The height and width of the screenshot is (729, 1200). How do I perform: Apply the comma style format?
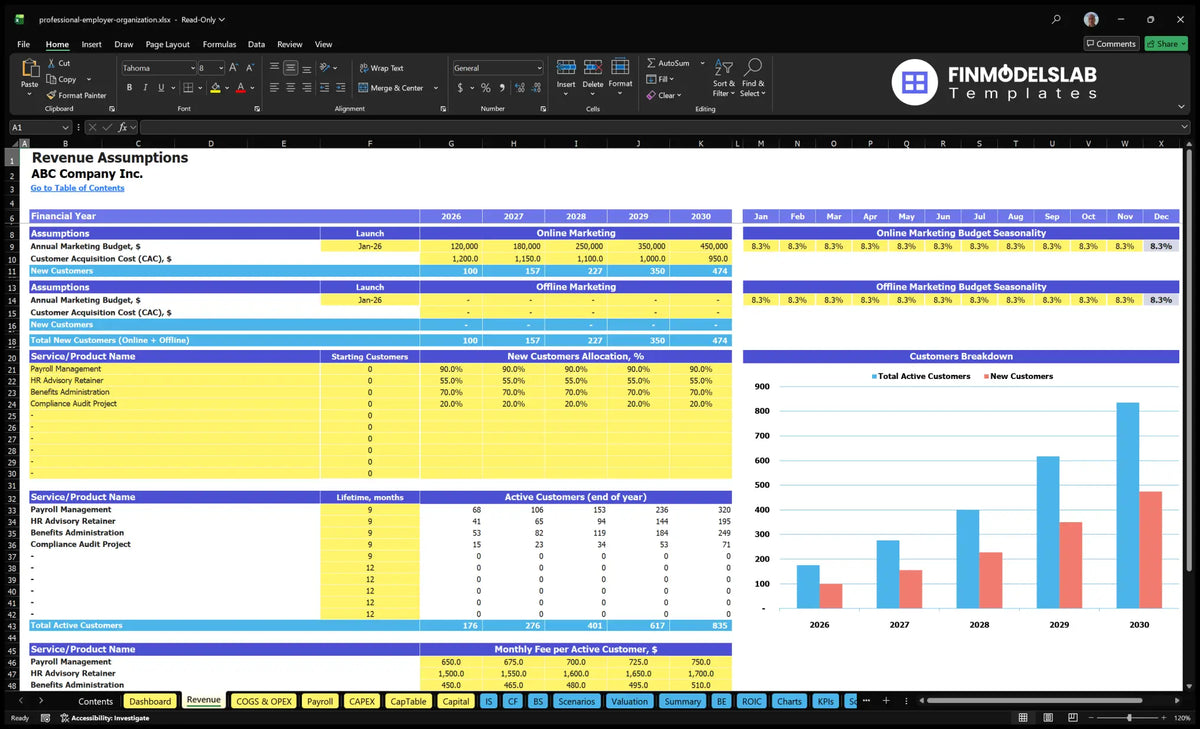[x=501, y=88]
